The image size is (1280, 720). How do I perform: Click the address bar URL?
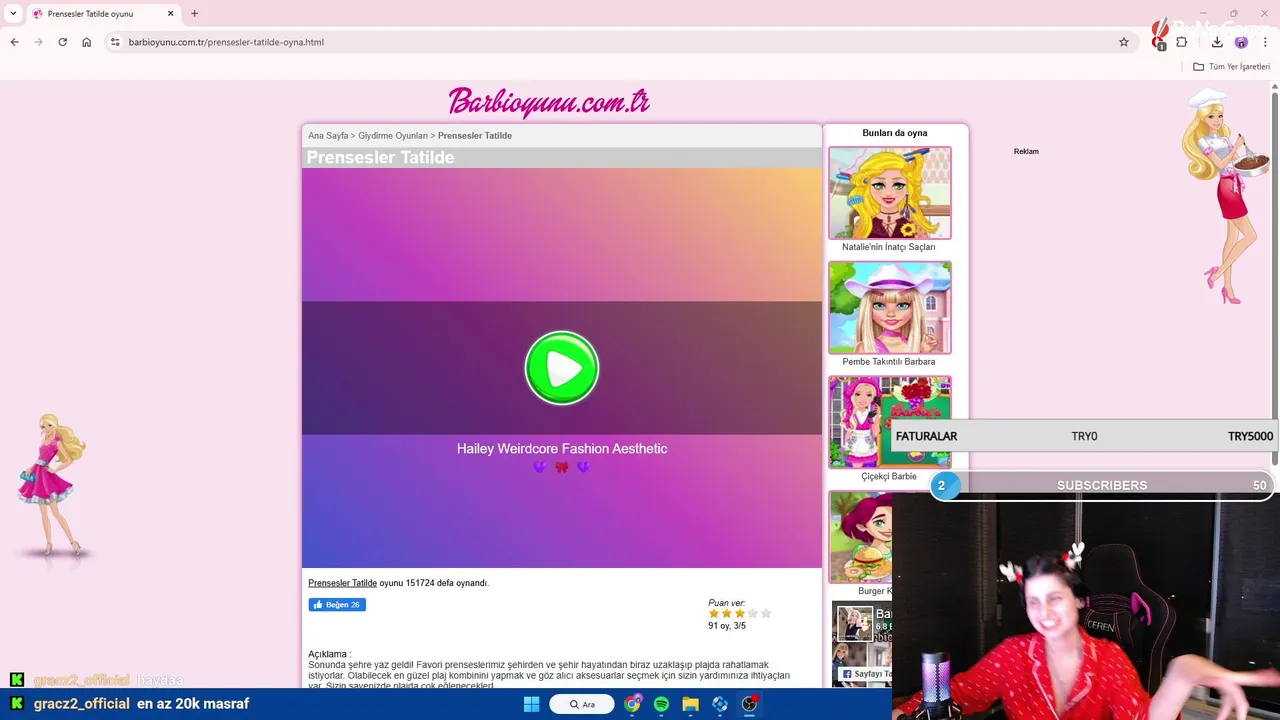pyautogui.click(x=226, y=42)
